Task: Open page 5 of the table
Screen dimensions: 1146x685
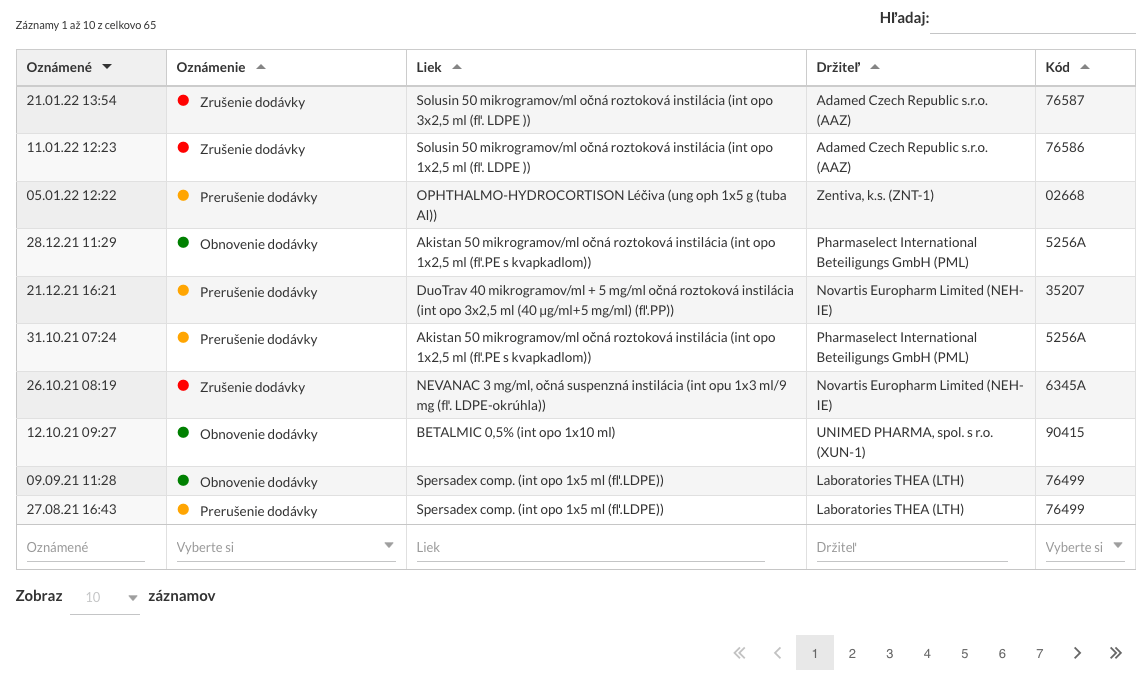Action: point(965,653)
